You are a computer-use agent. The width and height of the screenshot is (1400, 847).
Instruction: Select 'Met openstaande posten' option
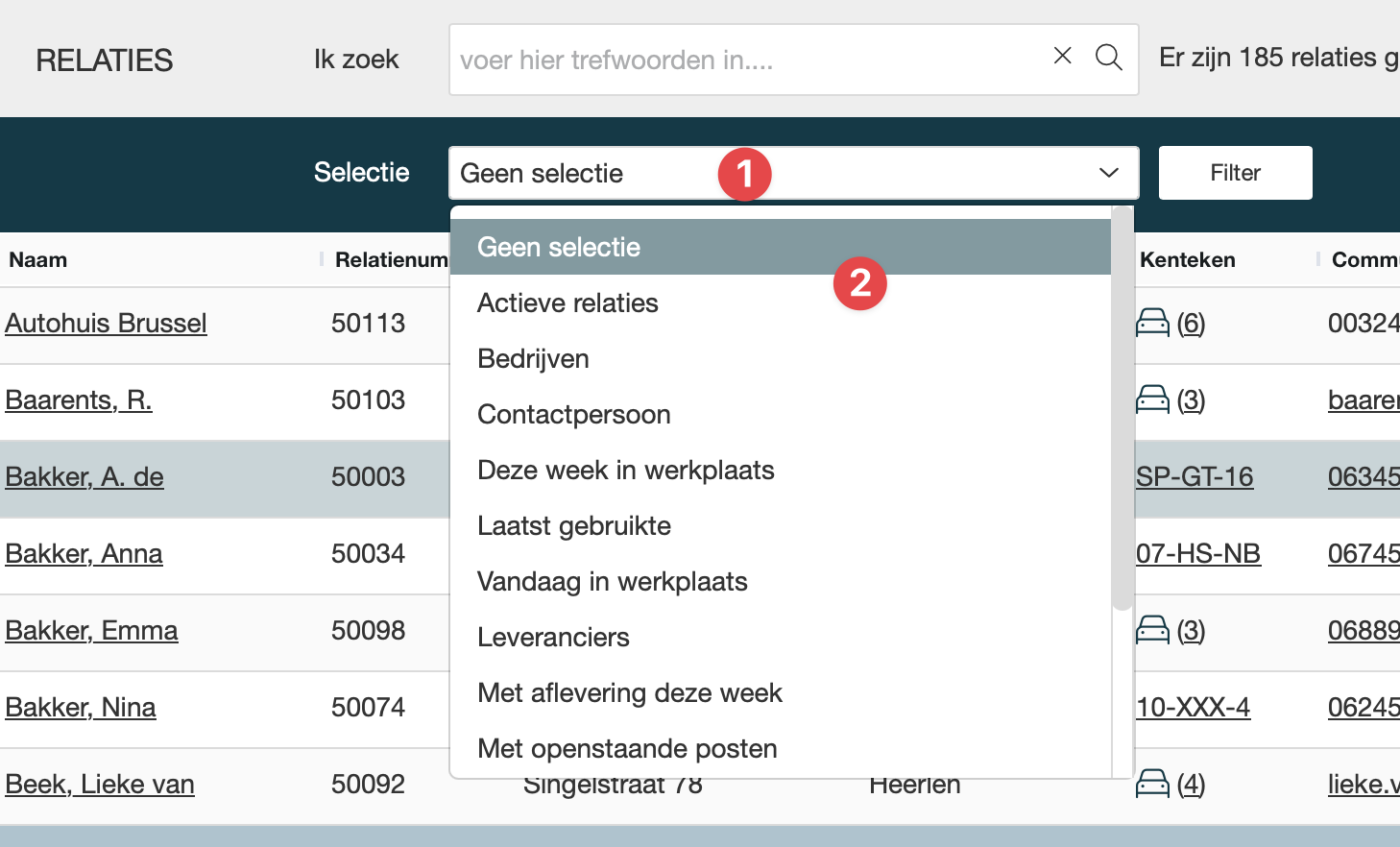(627, 749)
